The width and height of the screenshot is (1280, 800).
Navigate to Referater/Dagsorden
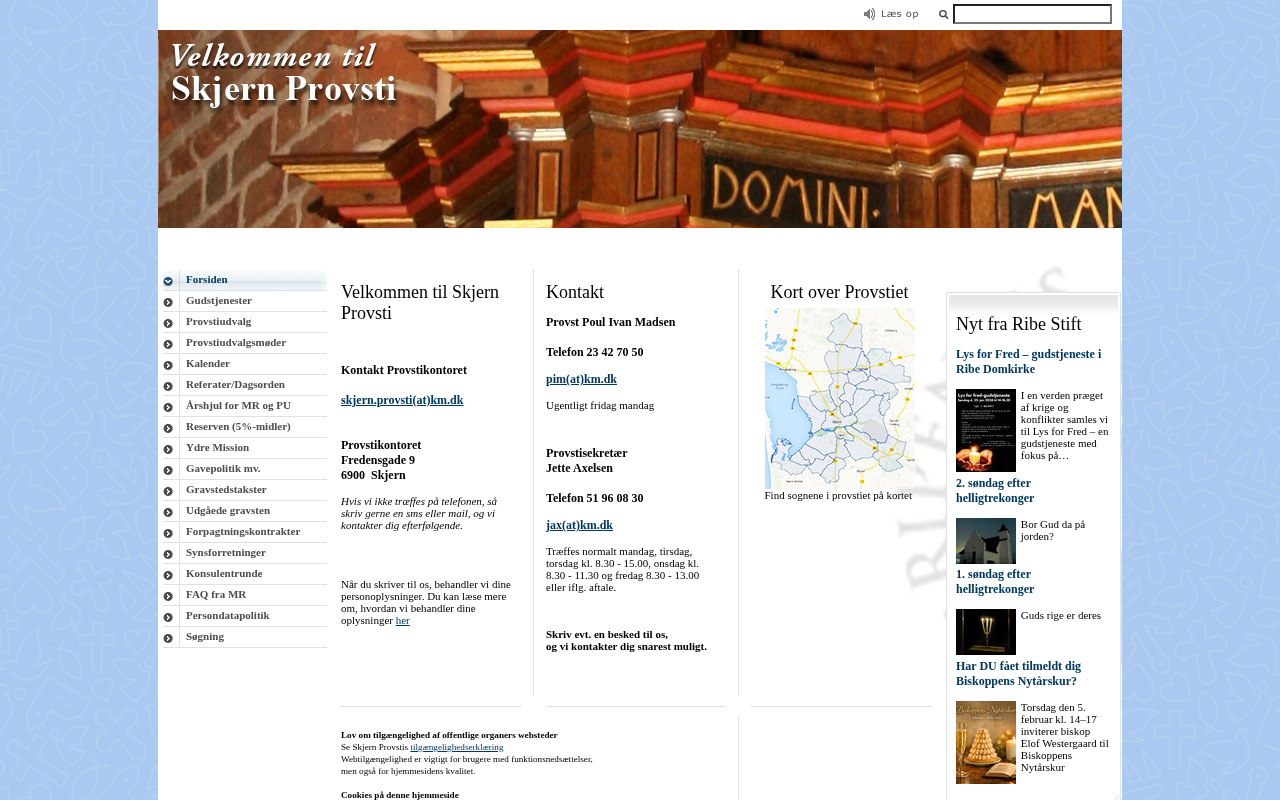pyautogui.click(x=236, y=384)
